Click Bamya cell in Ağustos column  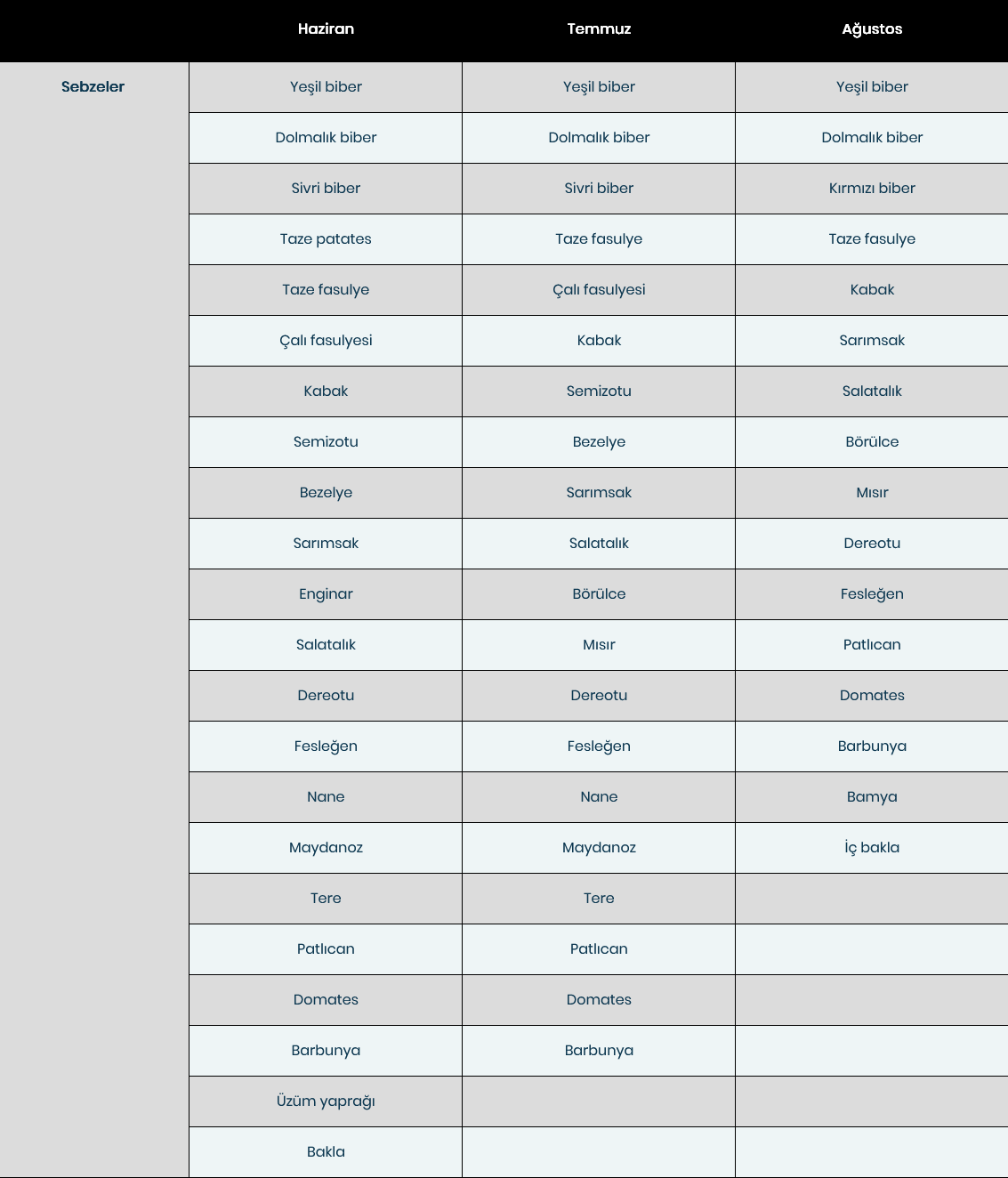(x=872, y=797)
